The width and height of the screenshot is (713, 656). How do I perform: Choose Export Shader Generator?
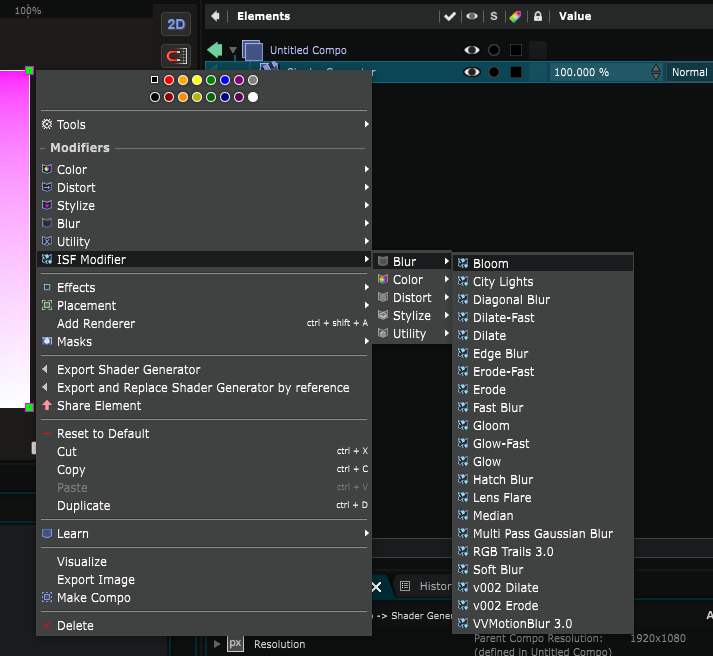click(204, 370)
